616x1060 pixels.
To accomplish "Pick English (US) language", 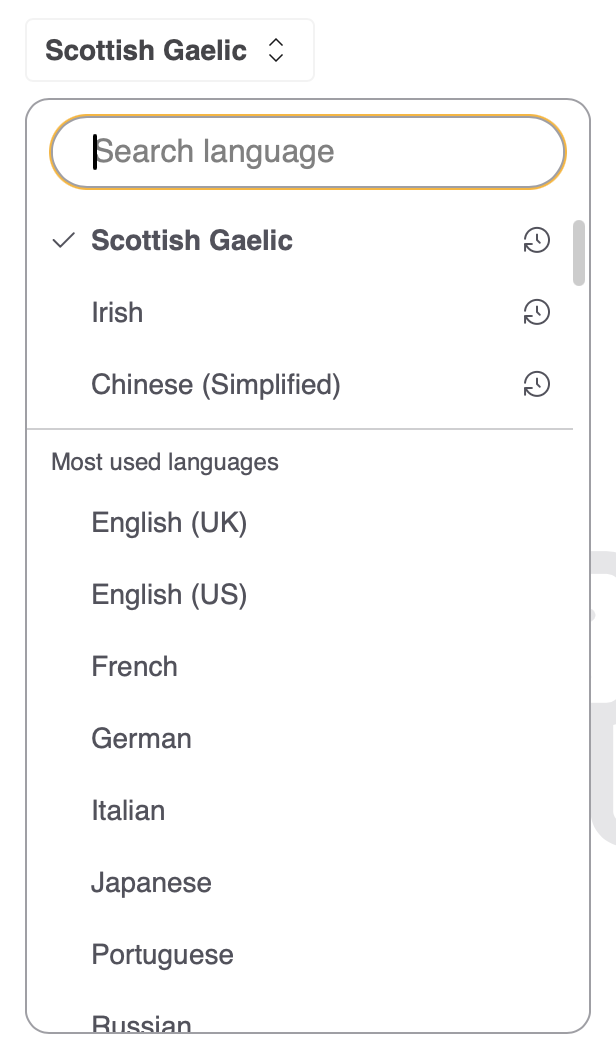I will [x=169, y=595].
